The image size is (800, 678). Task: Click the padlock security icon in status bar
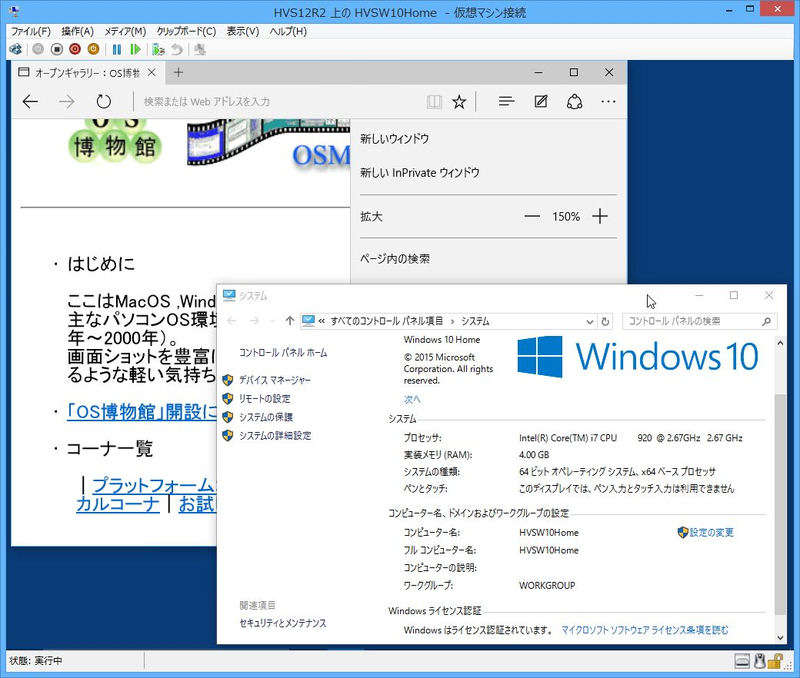pyautogui.click(x=776, y=661)
